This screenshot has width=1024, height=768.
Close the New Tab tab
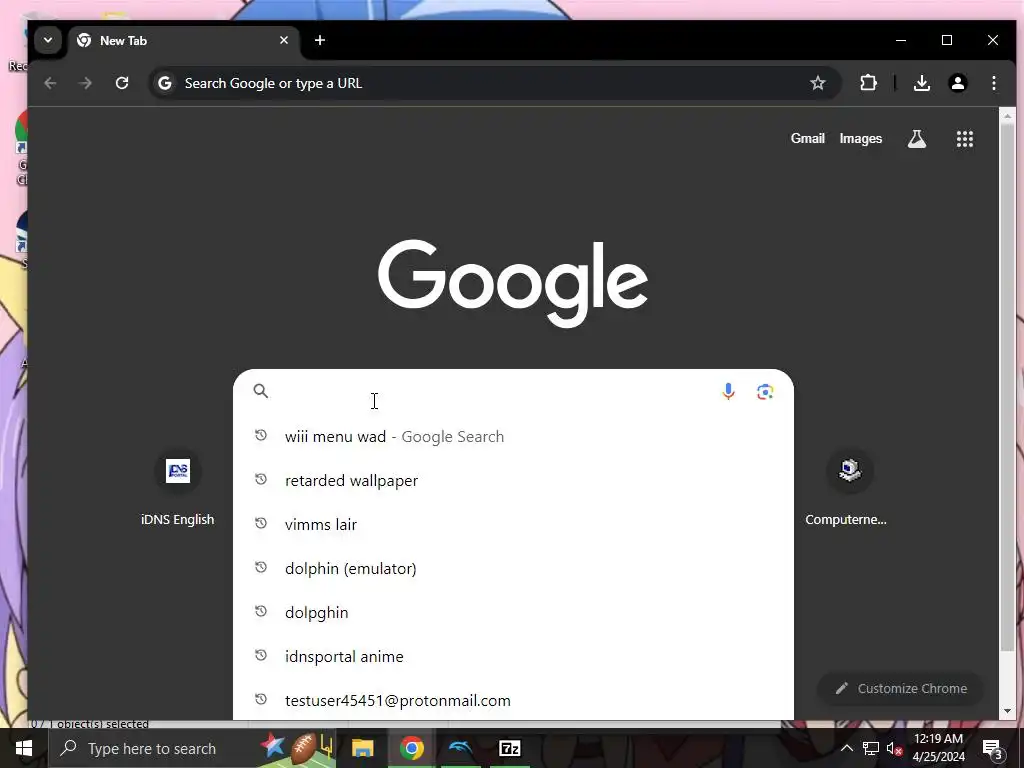(x=284, y=40)
